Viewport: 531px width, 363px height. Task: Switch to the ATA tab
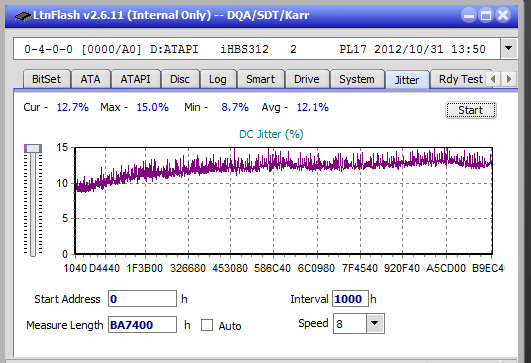[90, 79]
